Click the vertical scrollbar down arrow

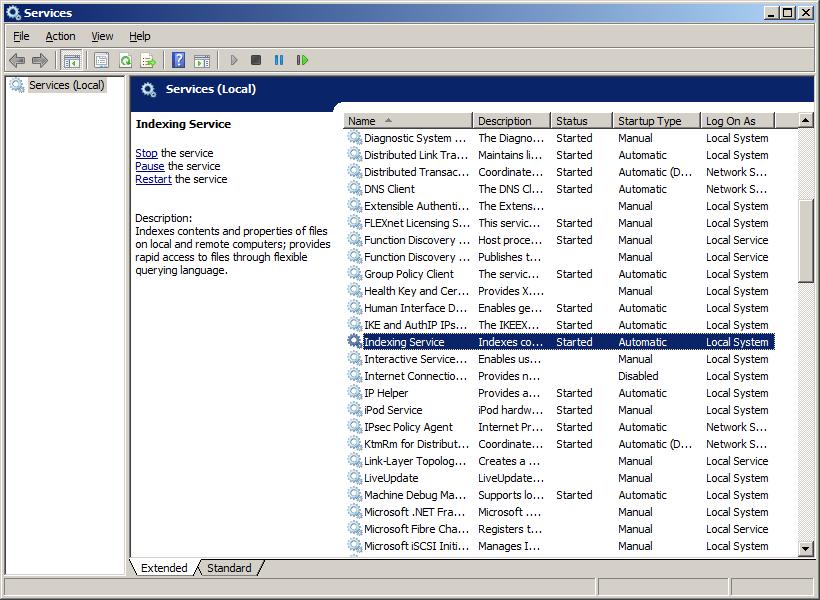[x=803, y=548]
